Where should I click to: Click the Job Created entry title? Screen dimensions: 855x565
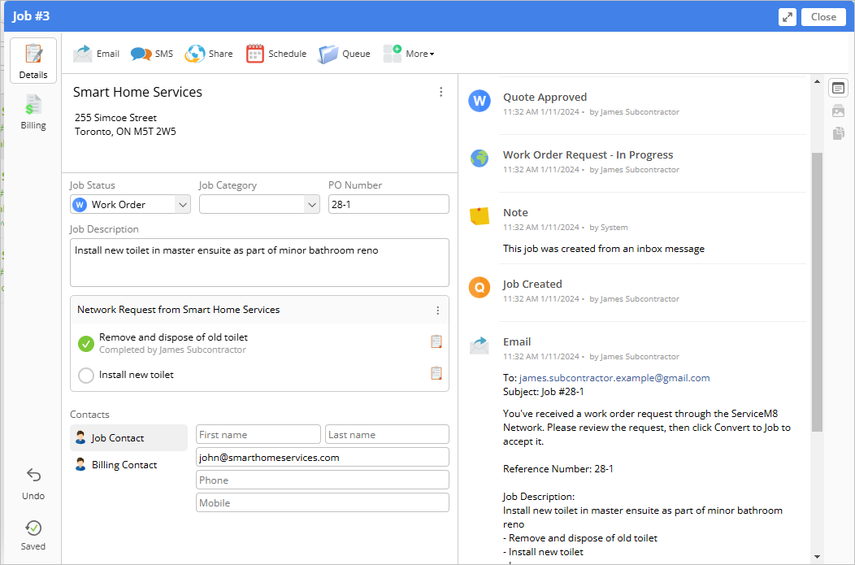(x=532, y=284)
